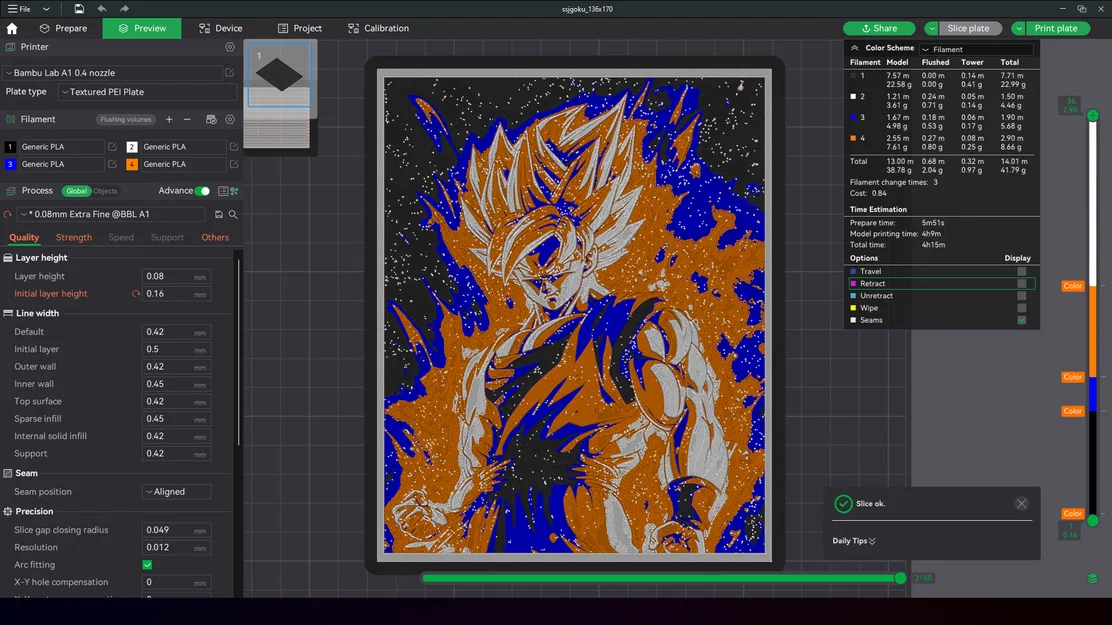Select the Global process mode
This screenshot has height=625, width=1112.
[76, 191]
